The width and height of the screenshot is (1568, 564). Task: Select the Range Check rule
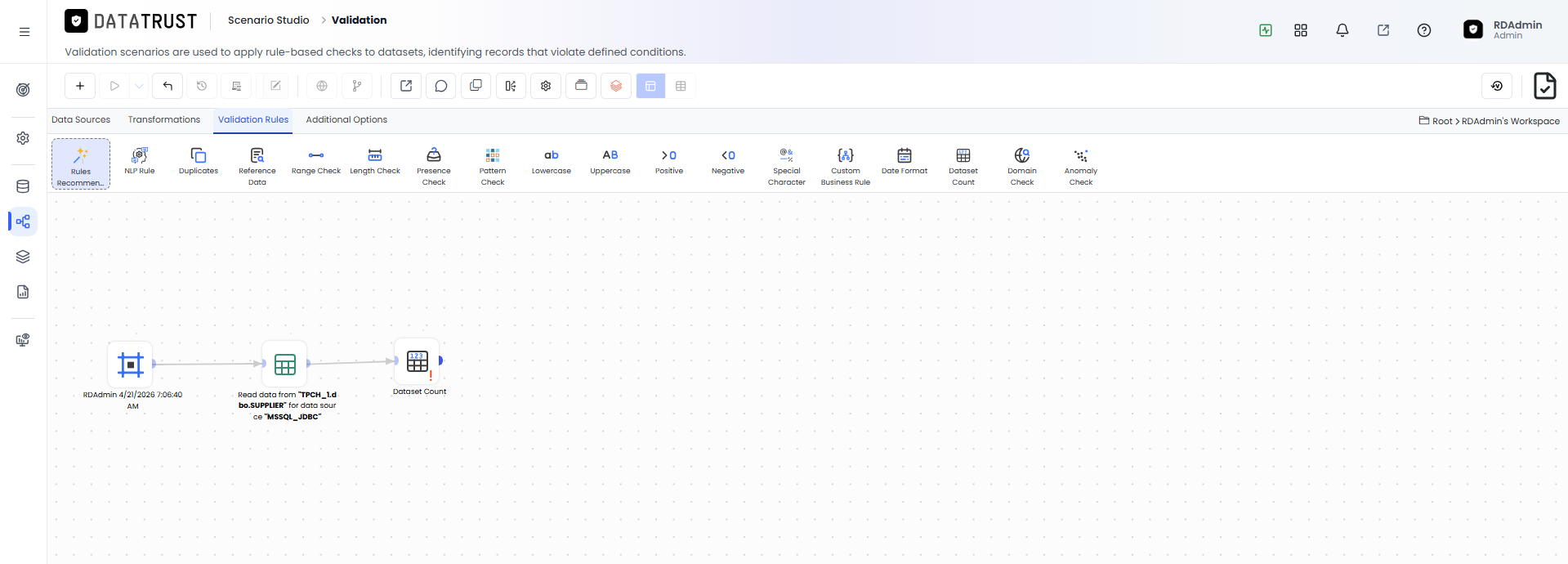(316, 161)
